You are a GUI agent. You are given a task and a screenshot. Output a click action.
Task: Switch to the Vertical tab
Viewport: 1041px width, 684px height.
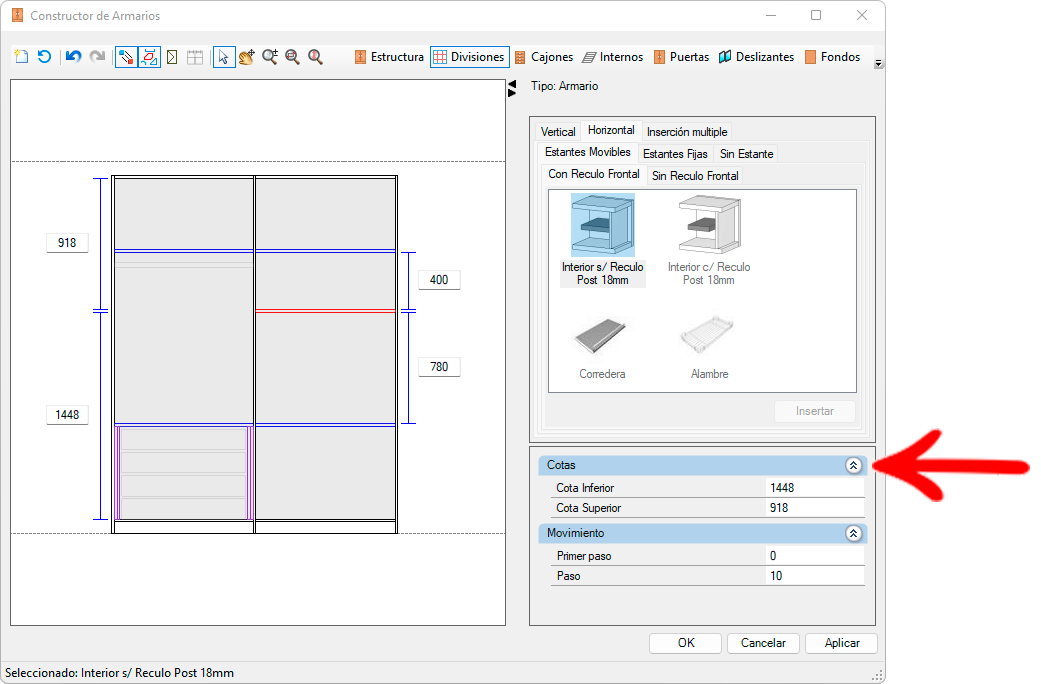click(x=558, y=131)
